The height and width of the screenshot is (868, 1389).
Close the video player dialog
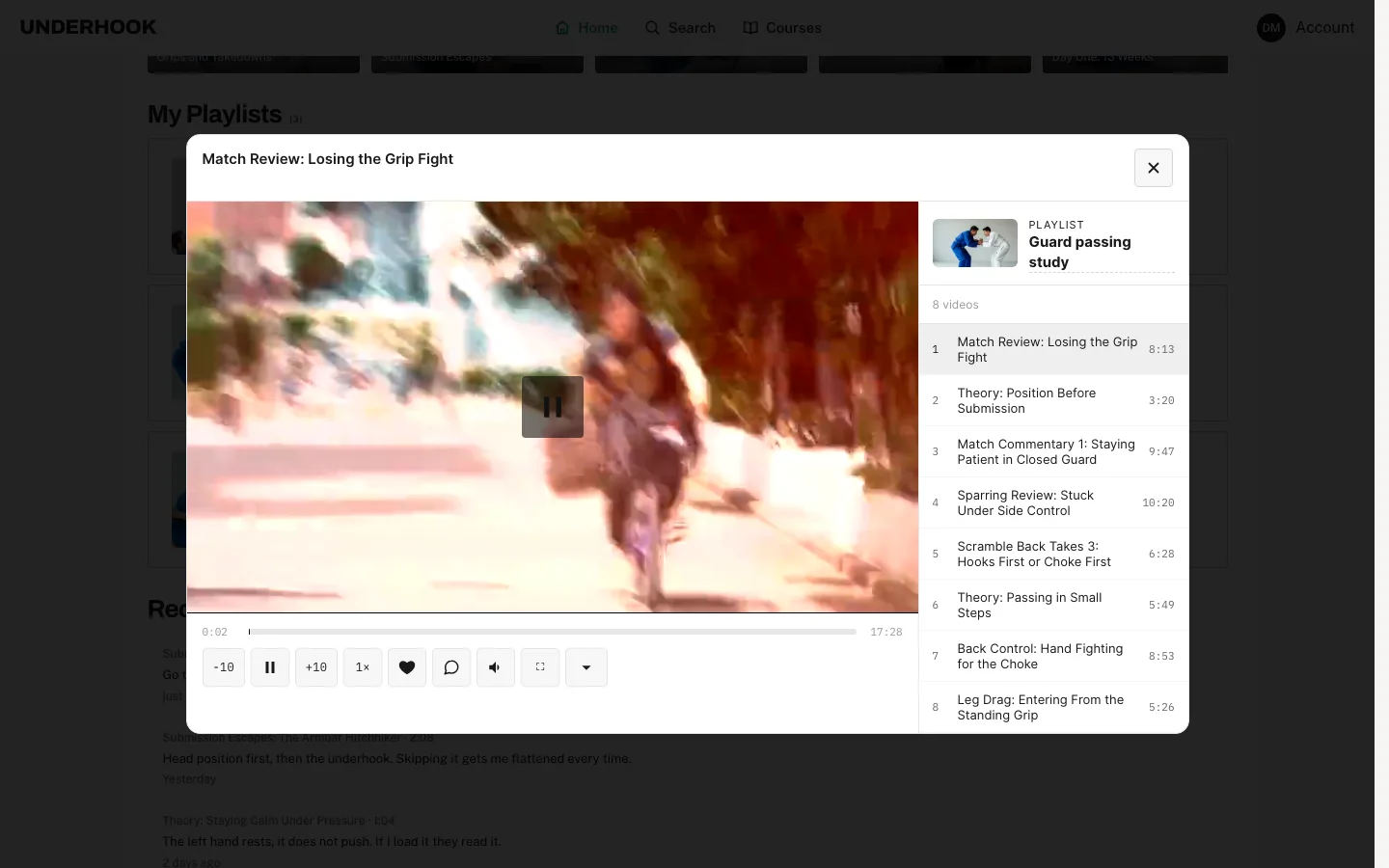[x=1154, y=168]
